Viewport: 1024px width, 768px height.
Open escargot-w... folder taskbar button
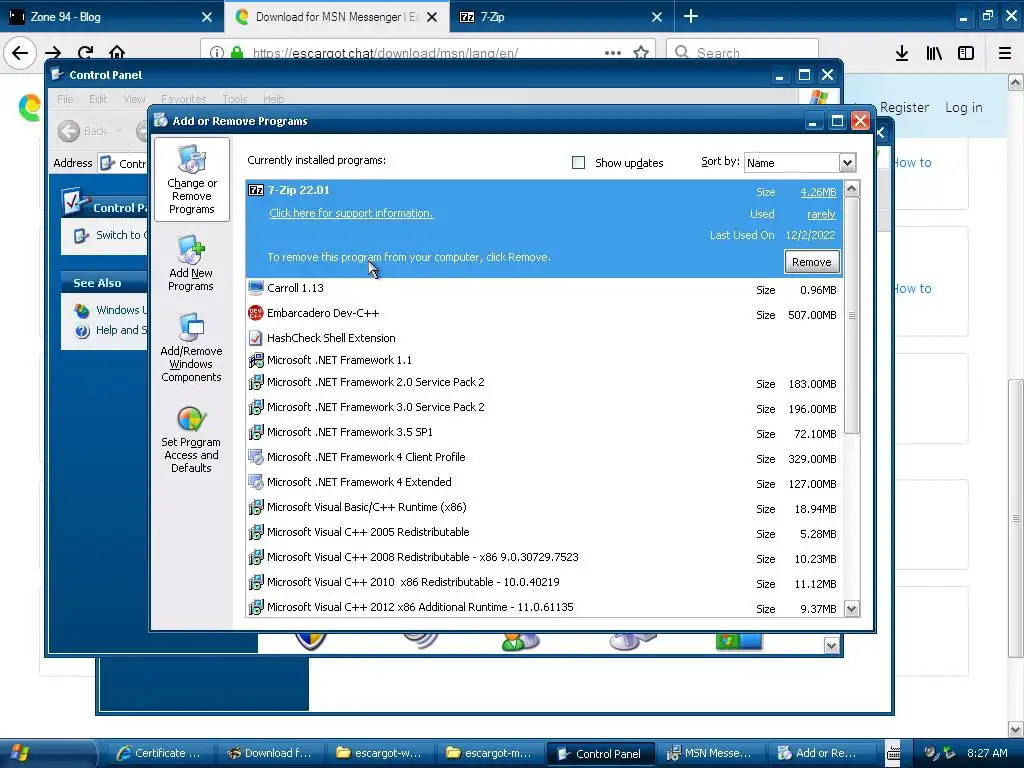pyautogui.click(x=380, y=754)
